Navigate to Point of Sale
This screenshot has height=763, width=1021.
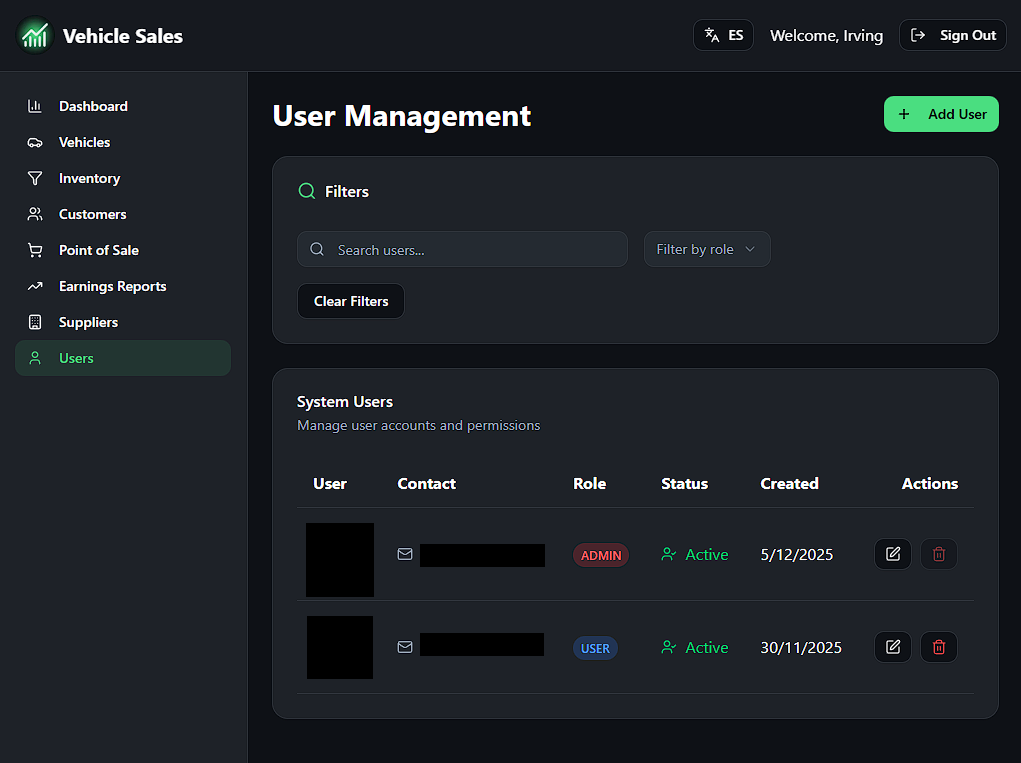(x=123, y=251)
